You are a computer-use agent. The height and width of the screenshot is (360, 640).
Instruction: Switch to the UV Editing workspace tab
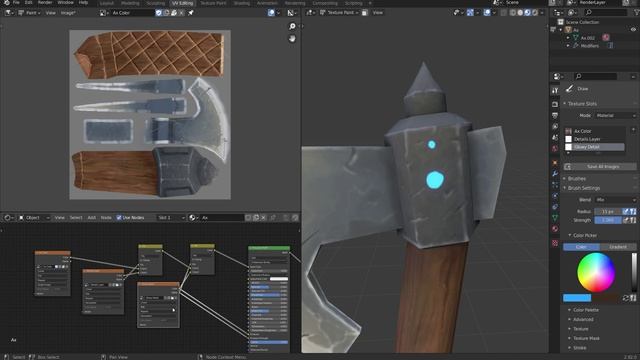[182, 3]
